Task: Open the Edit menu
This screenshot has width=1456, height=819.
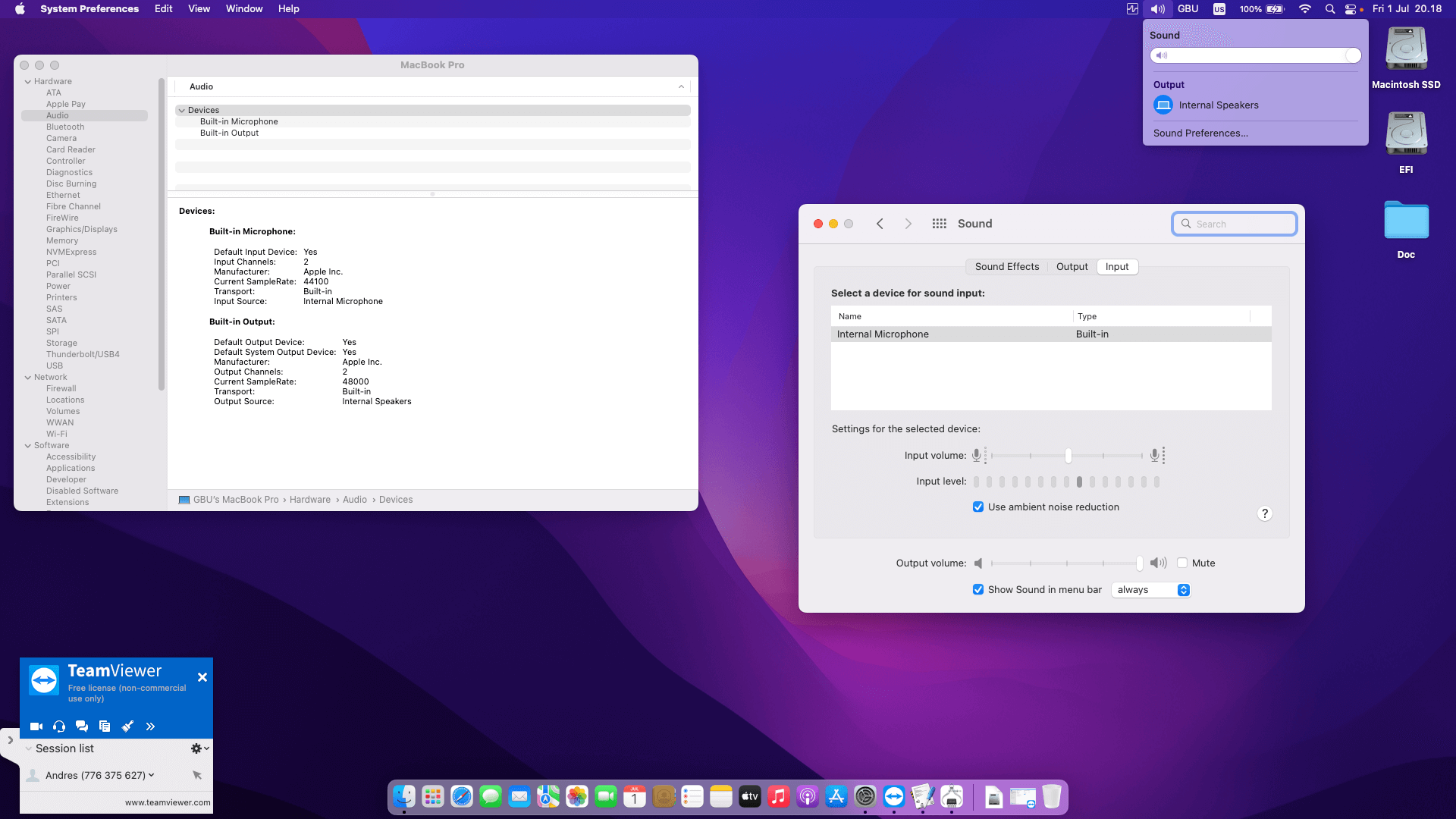Action: click(164, 9)
